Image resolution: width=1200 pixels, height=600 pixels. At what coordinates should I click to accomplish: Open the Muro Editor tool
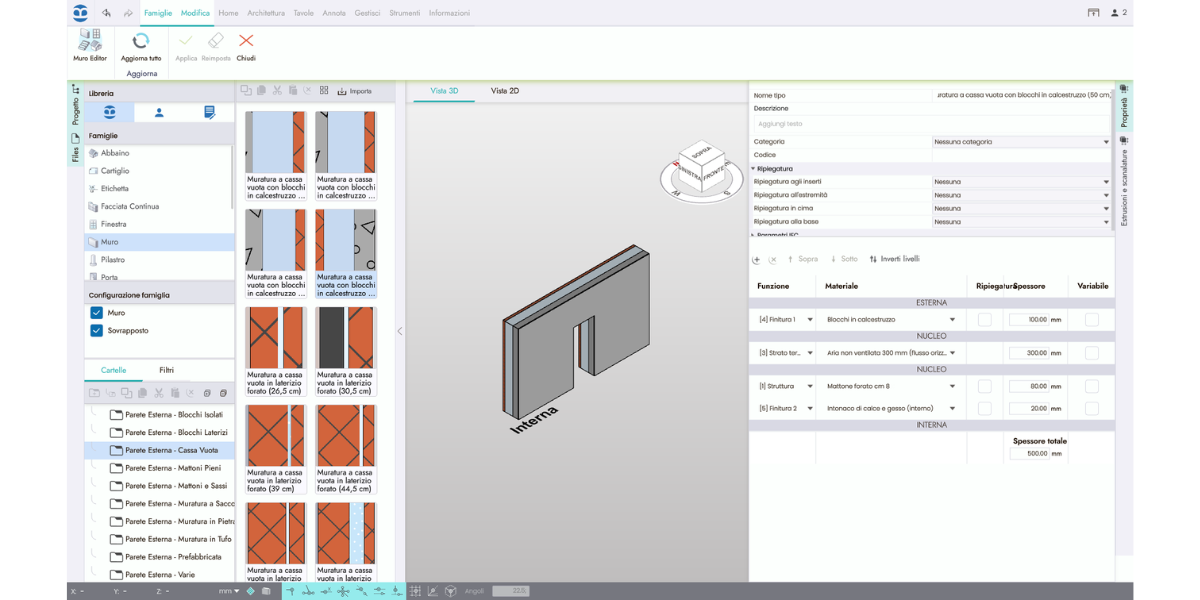[x=89, y=45]
